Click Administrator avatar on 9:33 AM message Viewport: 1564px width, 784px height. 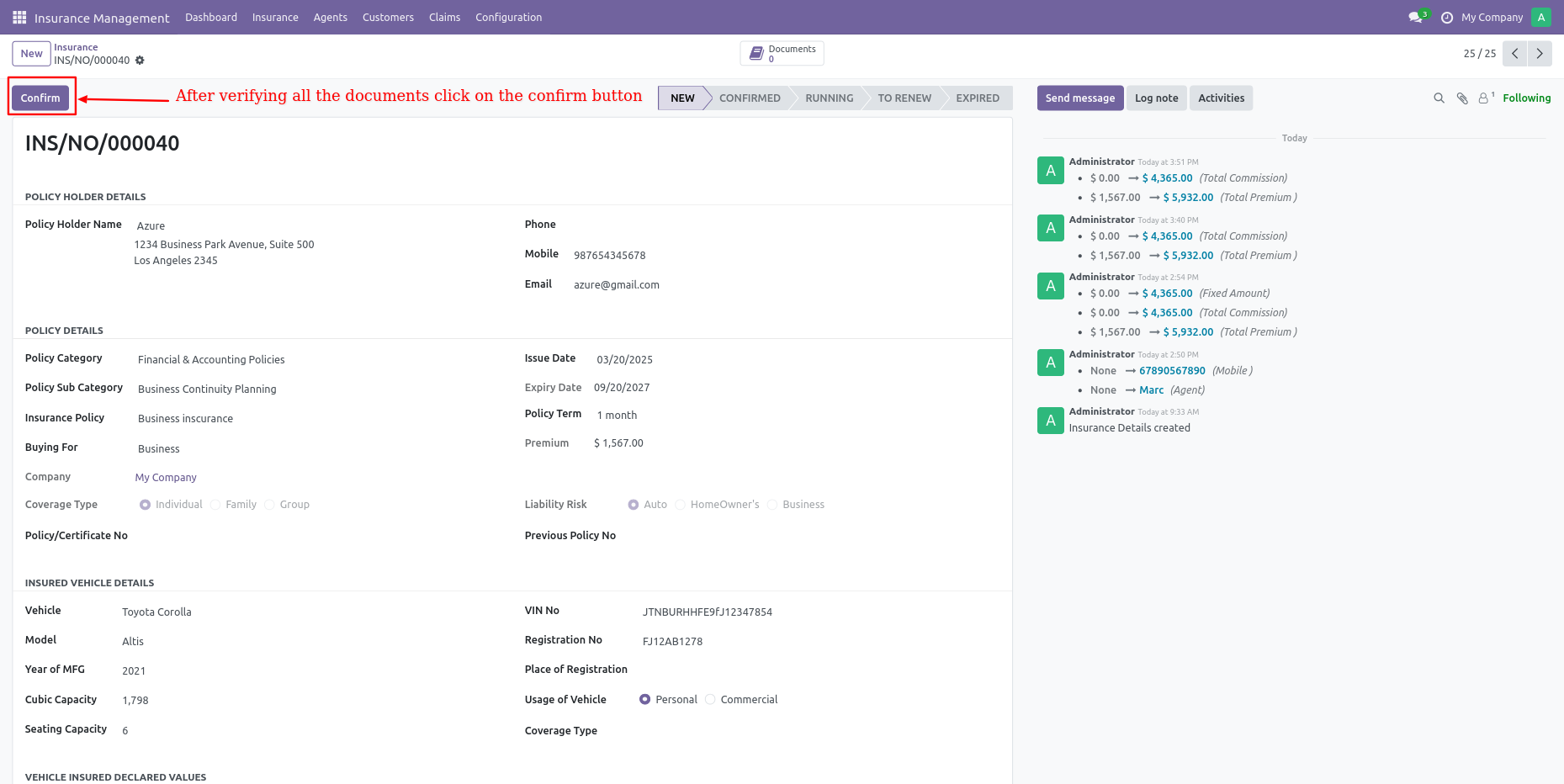click(1051, 421)
